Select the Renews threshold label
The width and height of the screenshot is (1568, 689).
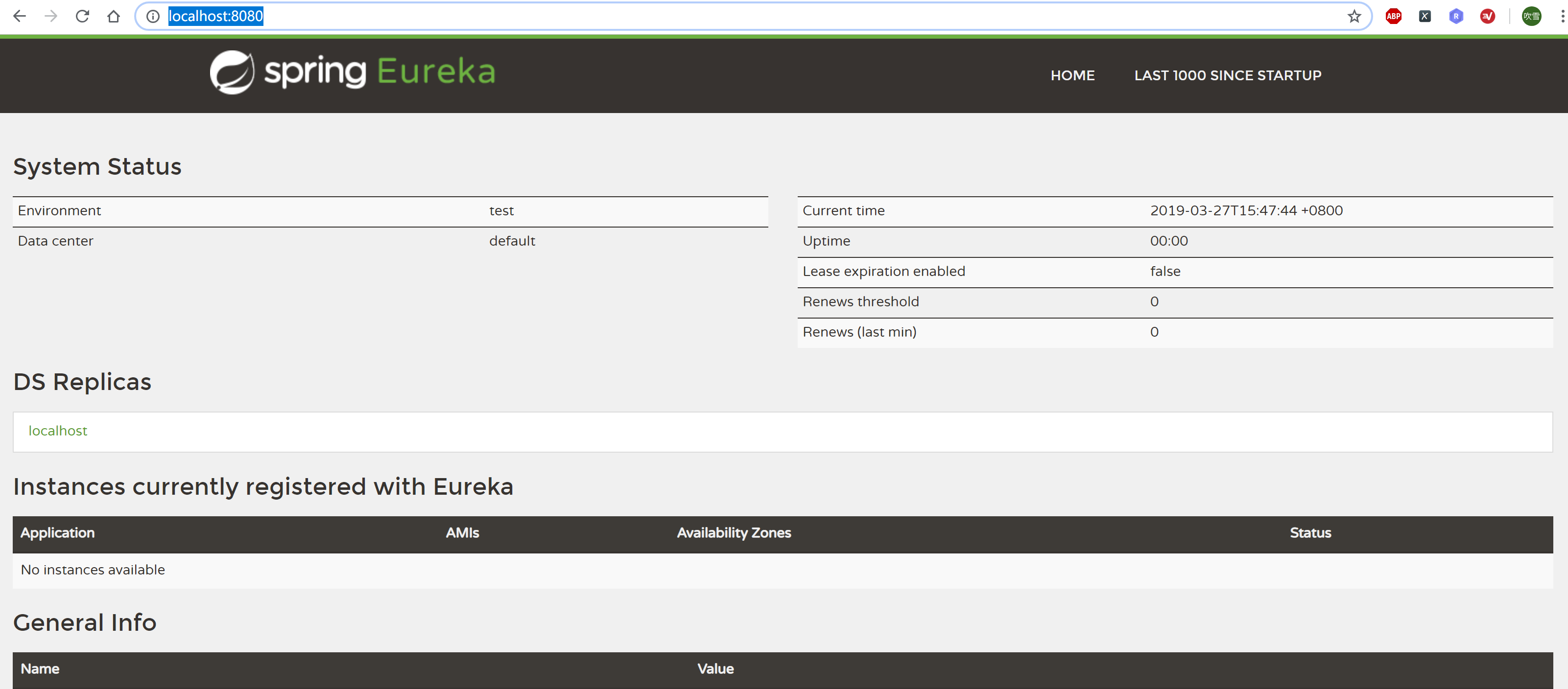[x=861, y=301]
